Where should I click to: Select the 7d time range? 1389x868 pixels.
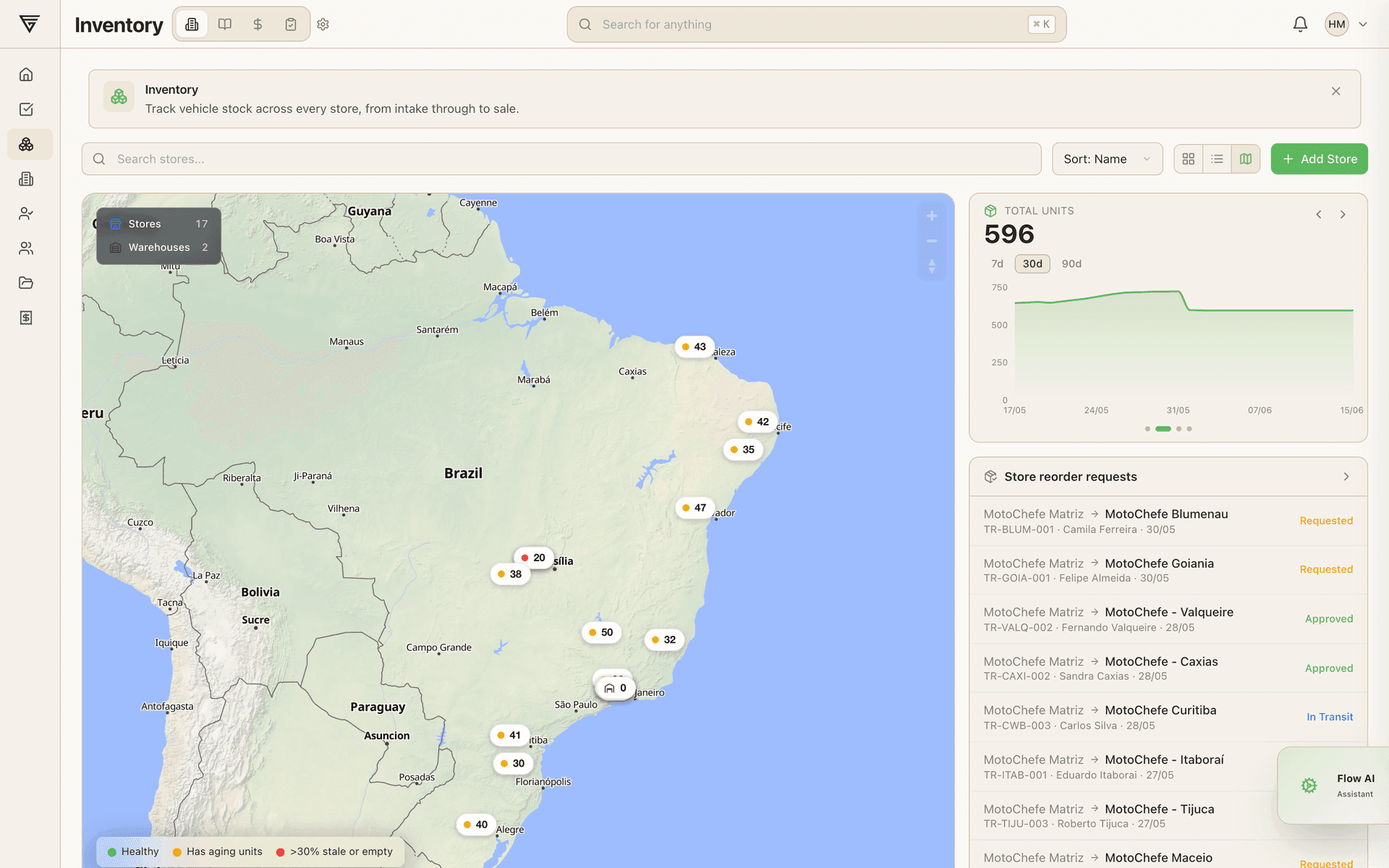[997, 264]
